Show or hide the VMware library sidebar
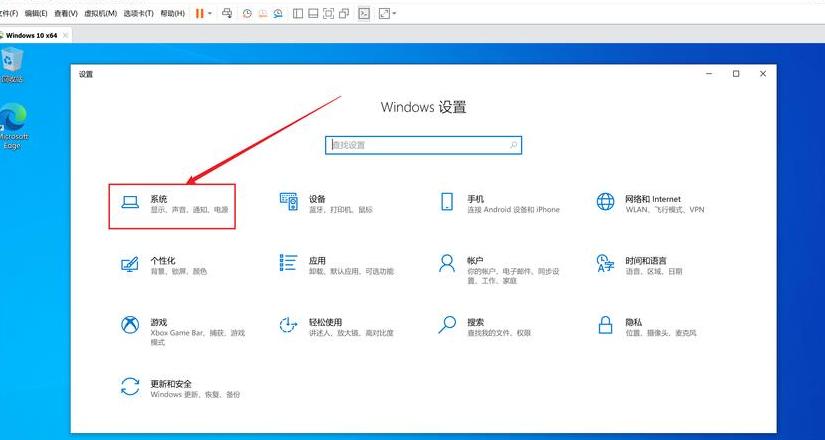 coord(298,14)
